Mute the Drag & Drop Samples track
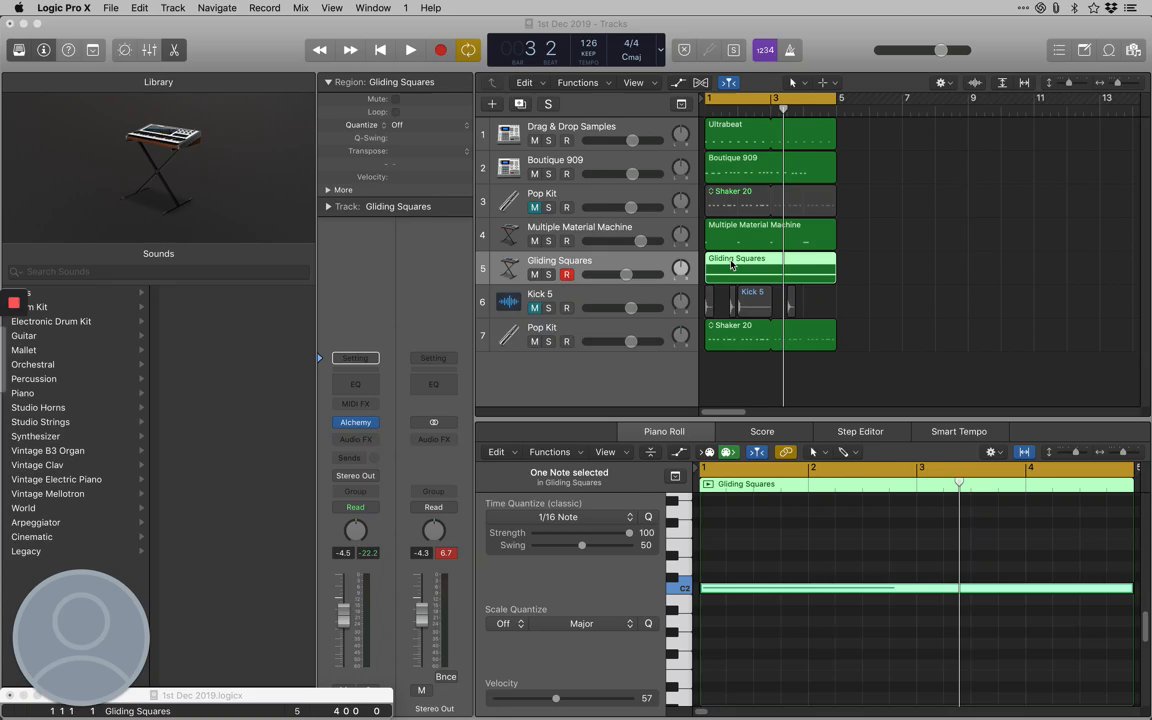1152x720 pixels. coord(534,140)
